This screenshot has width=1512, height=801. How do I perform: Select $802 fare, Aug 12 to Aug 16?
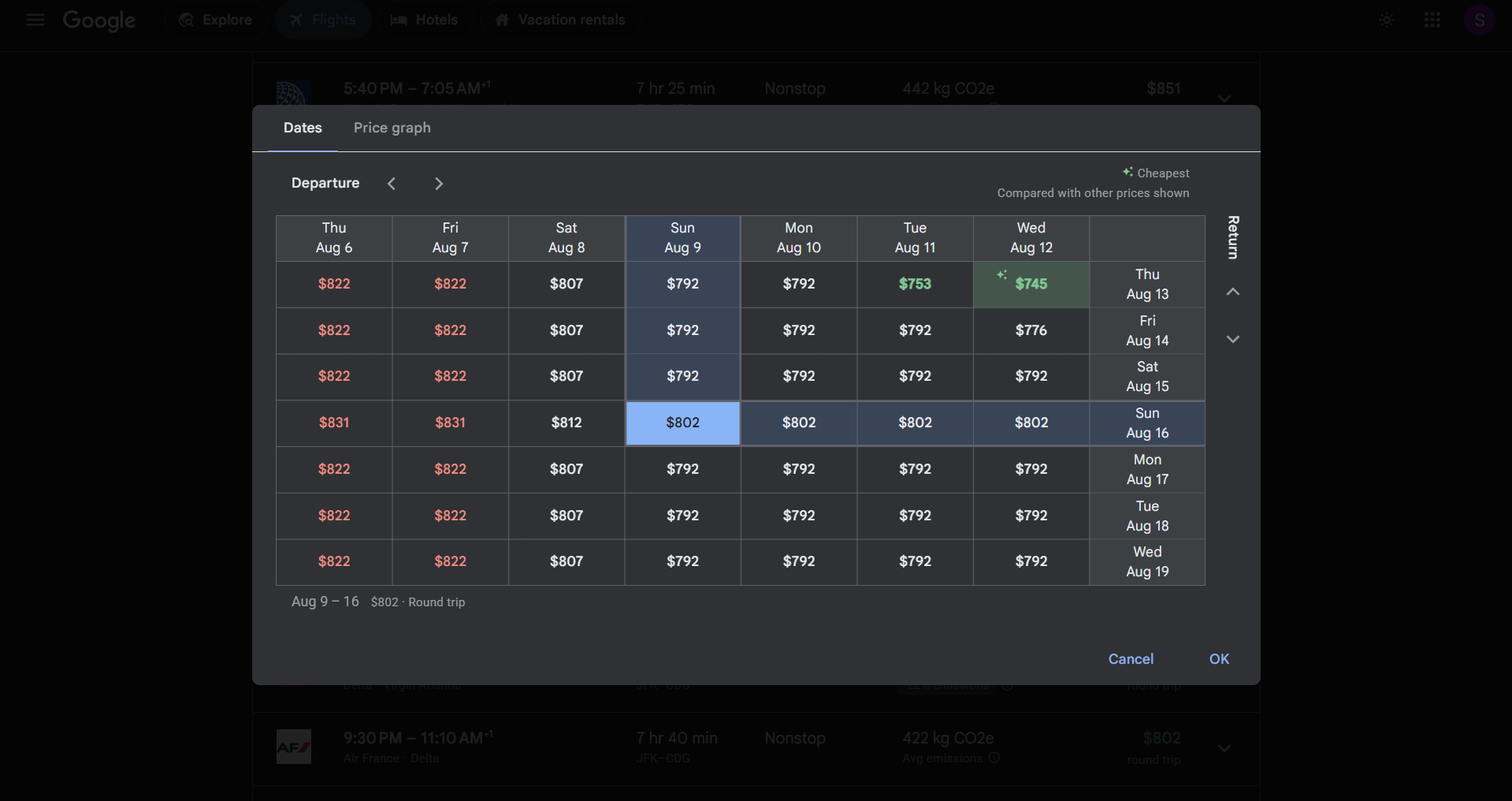[1031, 423]
